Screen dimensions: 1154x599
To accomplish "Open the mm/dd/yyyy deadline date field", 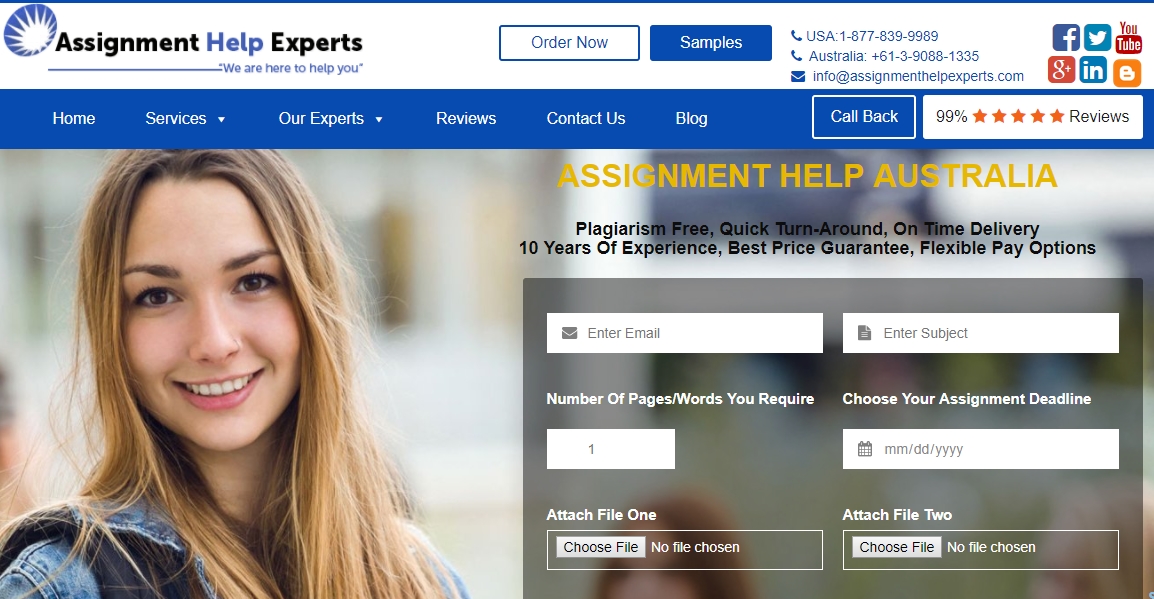I will (980, 449).
